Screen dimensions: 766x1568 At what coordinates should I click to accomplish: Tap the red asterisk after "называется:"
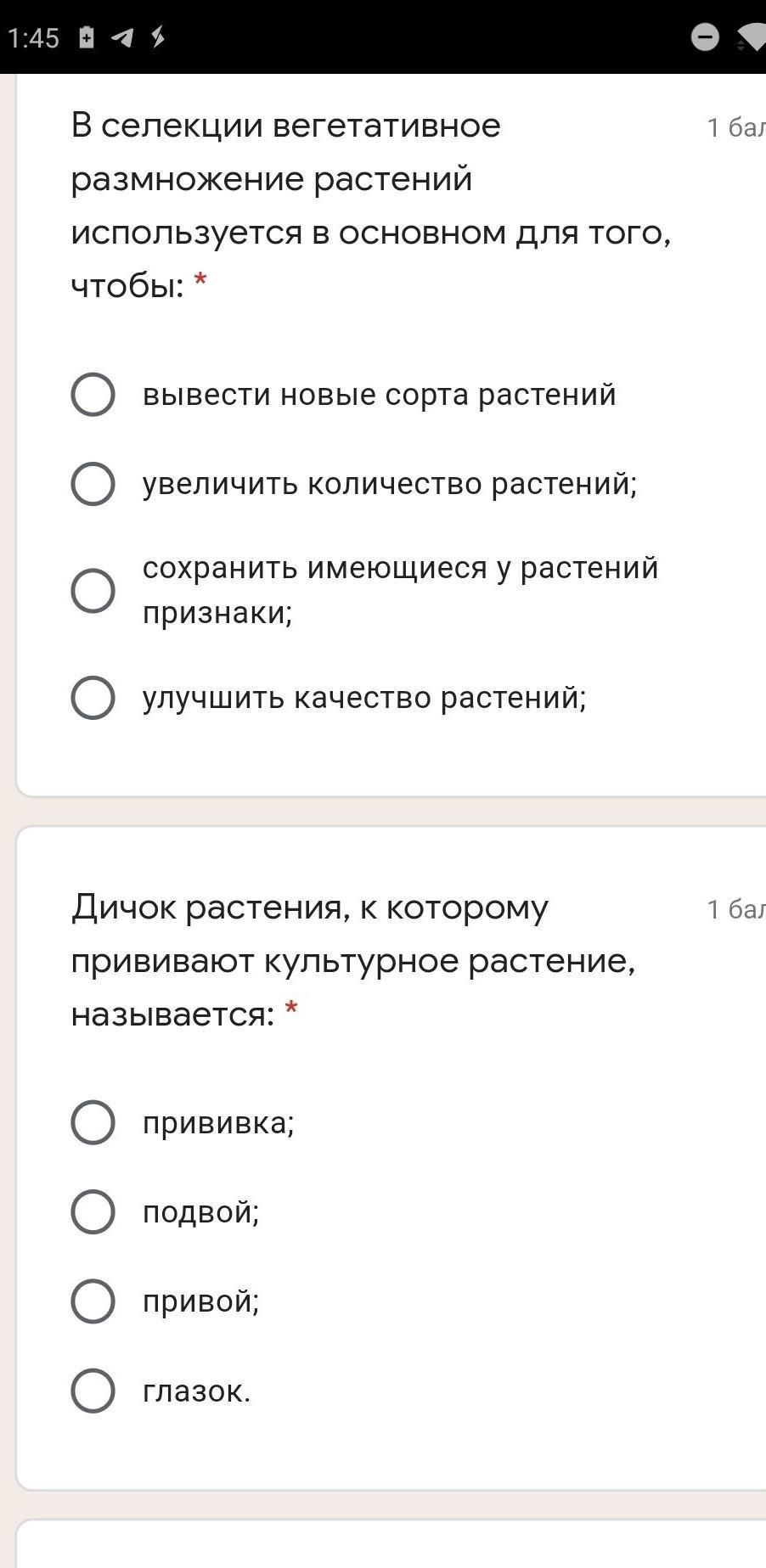(291, 1009)
